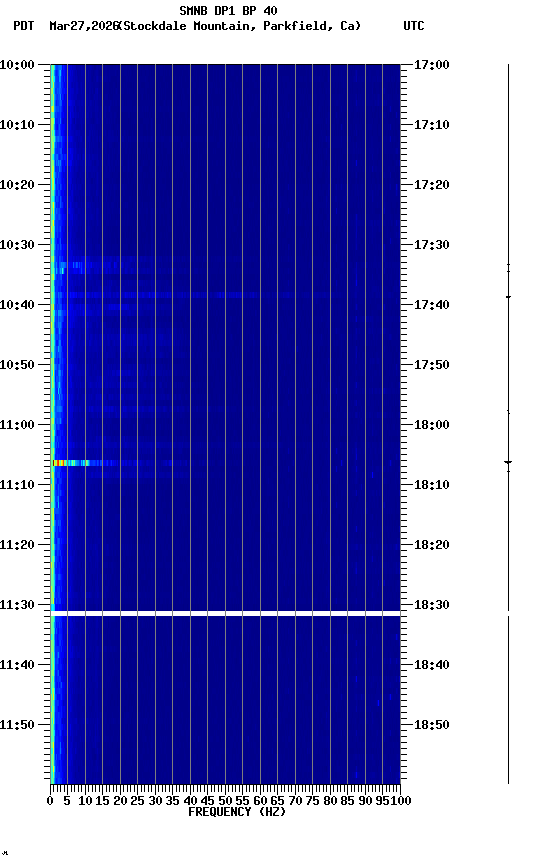The image size is (552, 864).
Task: Click the 17:30 UTC time label
Action: tap(432, 245)
